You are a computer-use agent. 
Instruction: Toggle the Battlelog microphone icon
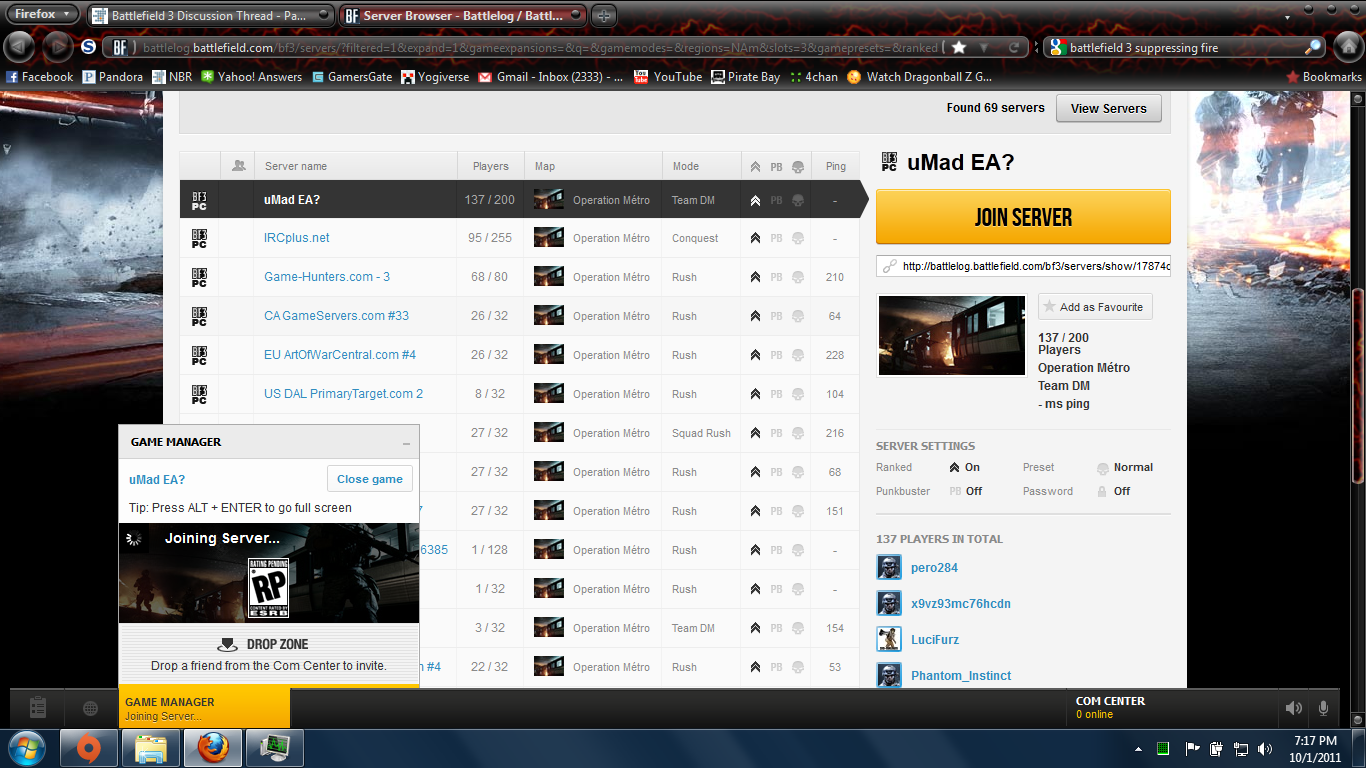pyautogui.click(x=1324, y=708)
